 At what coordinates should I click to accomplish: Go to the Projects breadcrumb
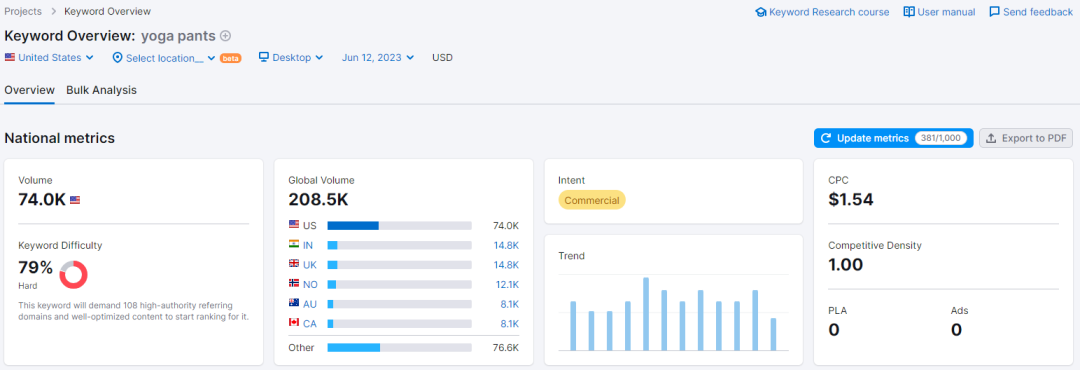pyautogui.click(x=23, y=12)
